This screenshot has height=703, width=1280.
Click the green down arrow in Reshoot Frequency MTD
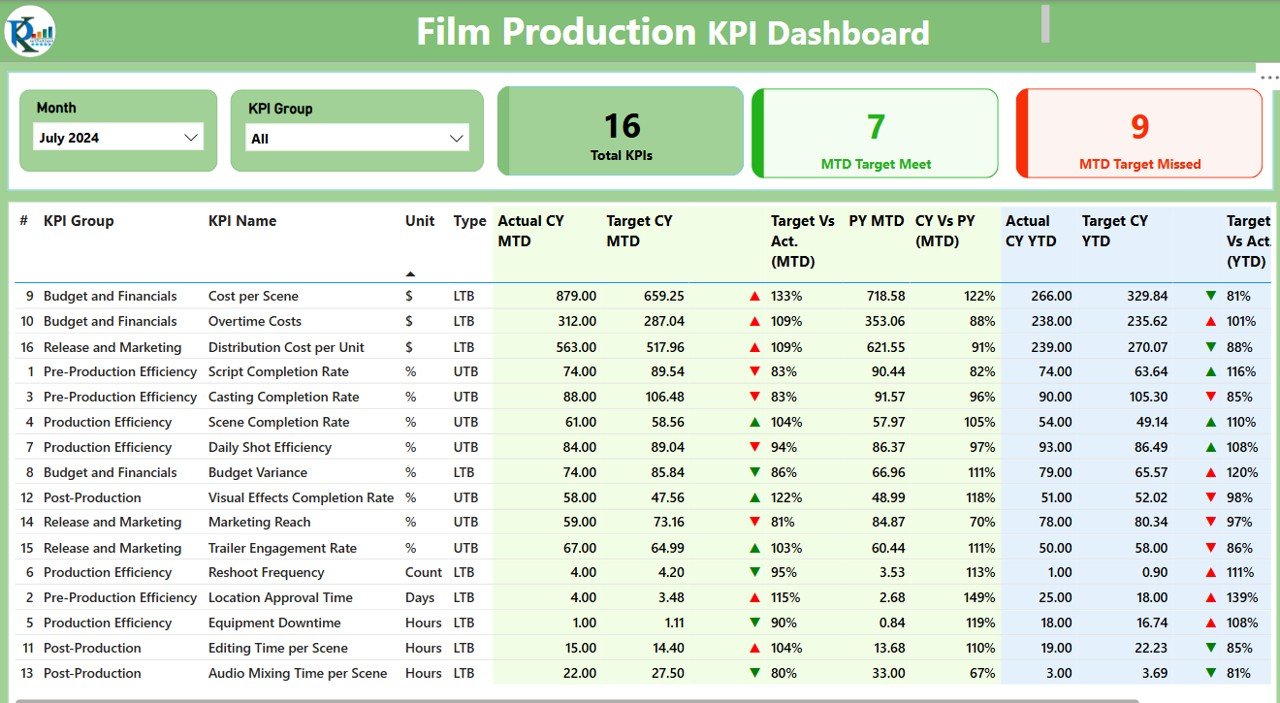[755, 573]
